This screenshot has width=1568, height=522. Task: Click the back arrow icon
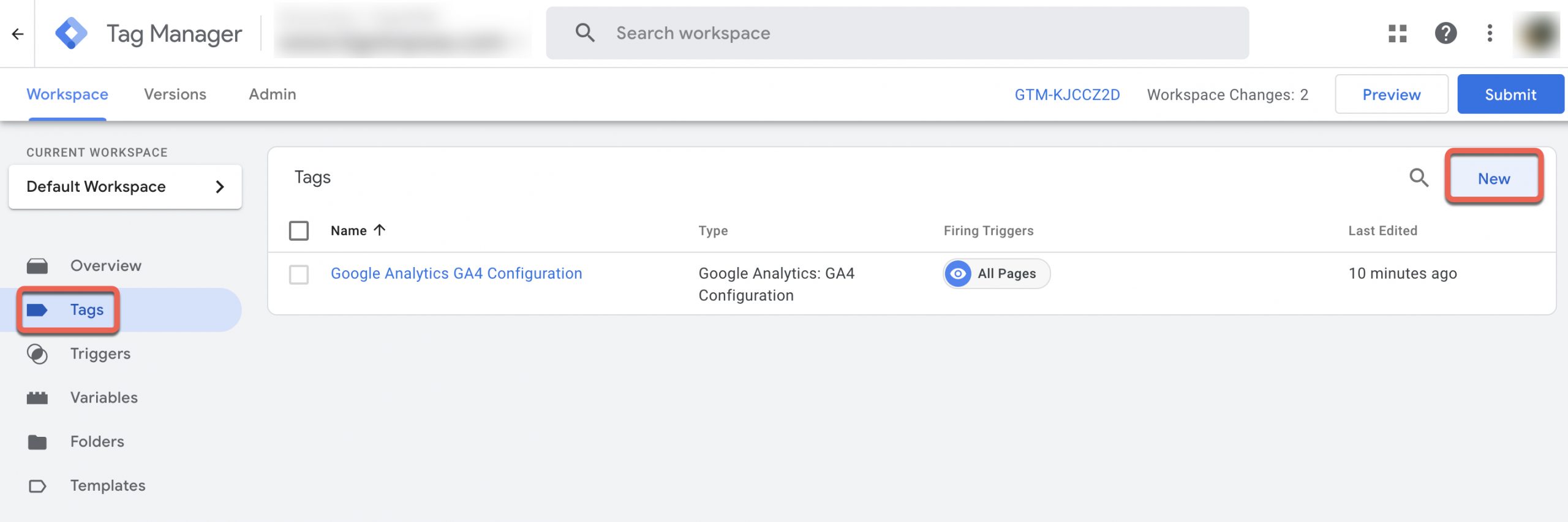pos(18,34)
